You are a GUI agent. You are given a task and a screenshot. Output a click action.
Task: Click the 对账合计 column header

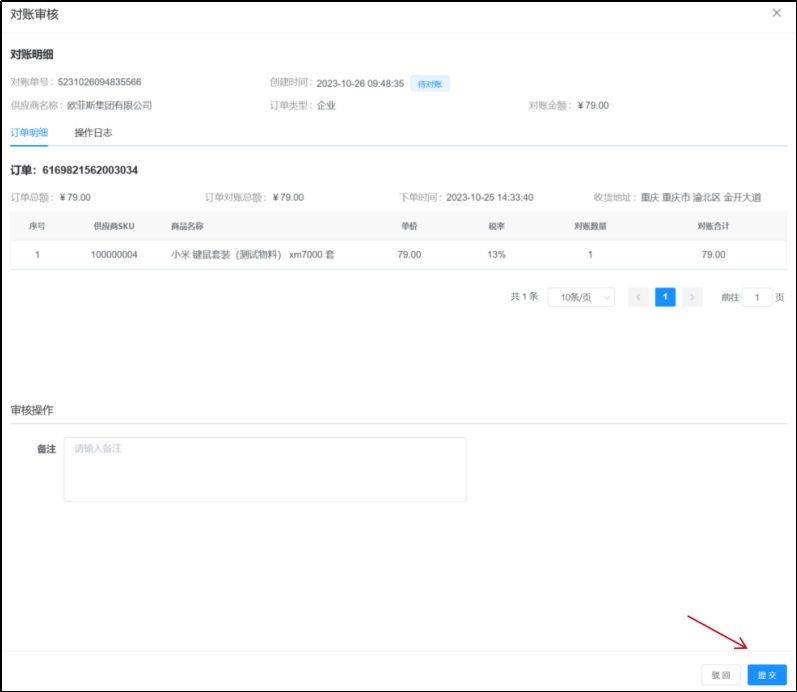[x=713, y=226]
